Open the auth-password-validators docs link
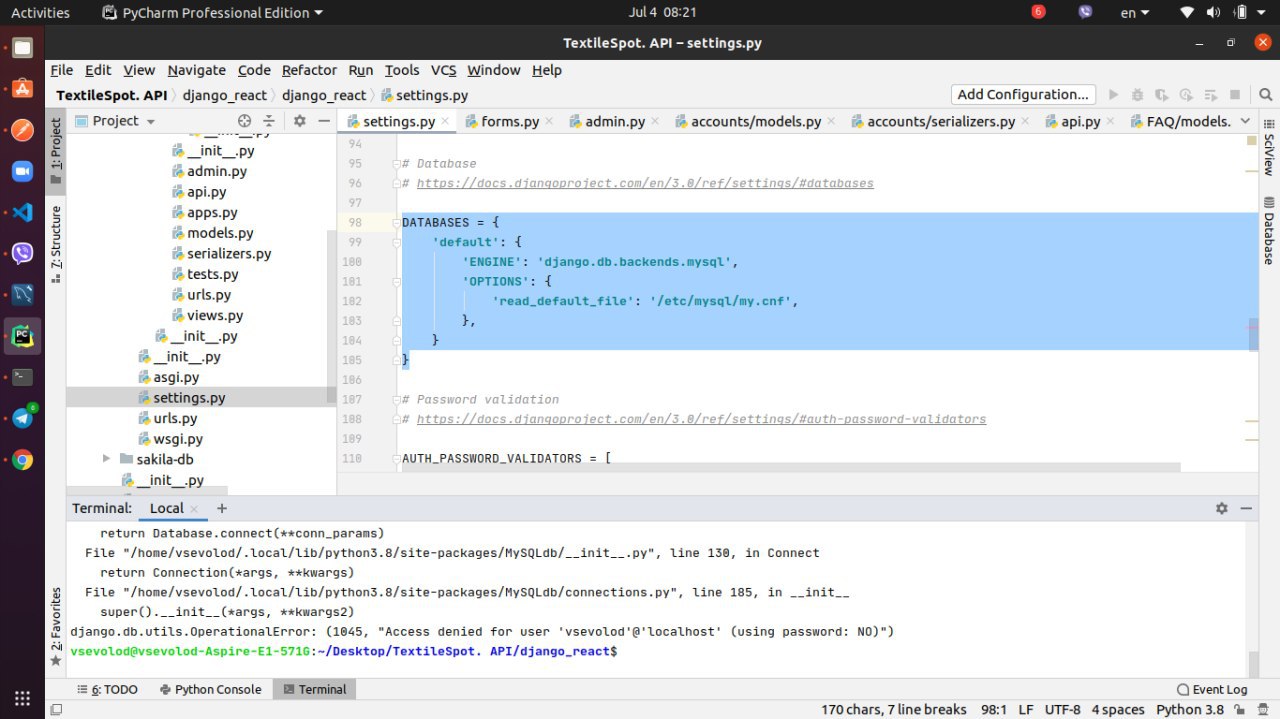The image size is (1280, 719). click(x=701, y=419)
